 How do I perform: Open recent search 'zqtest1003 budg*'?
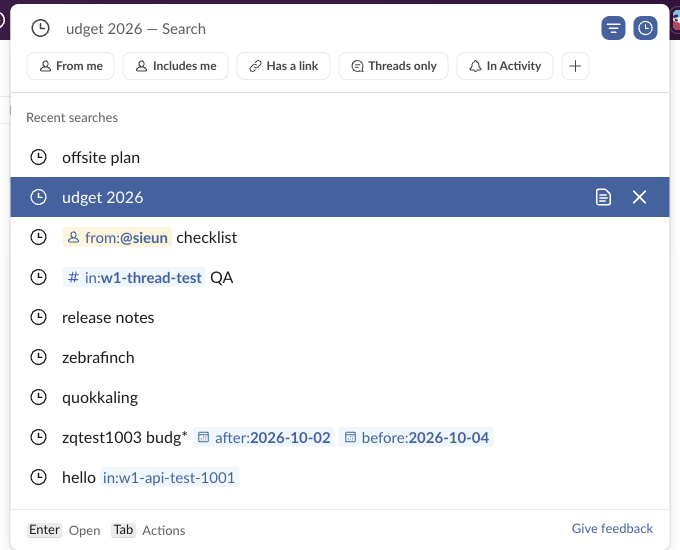[340, 437]
